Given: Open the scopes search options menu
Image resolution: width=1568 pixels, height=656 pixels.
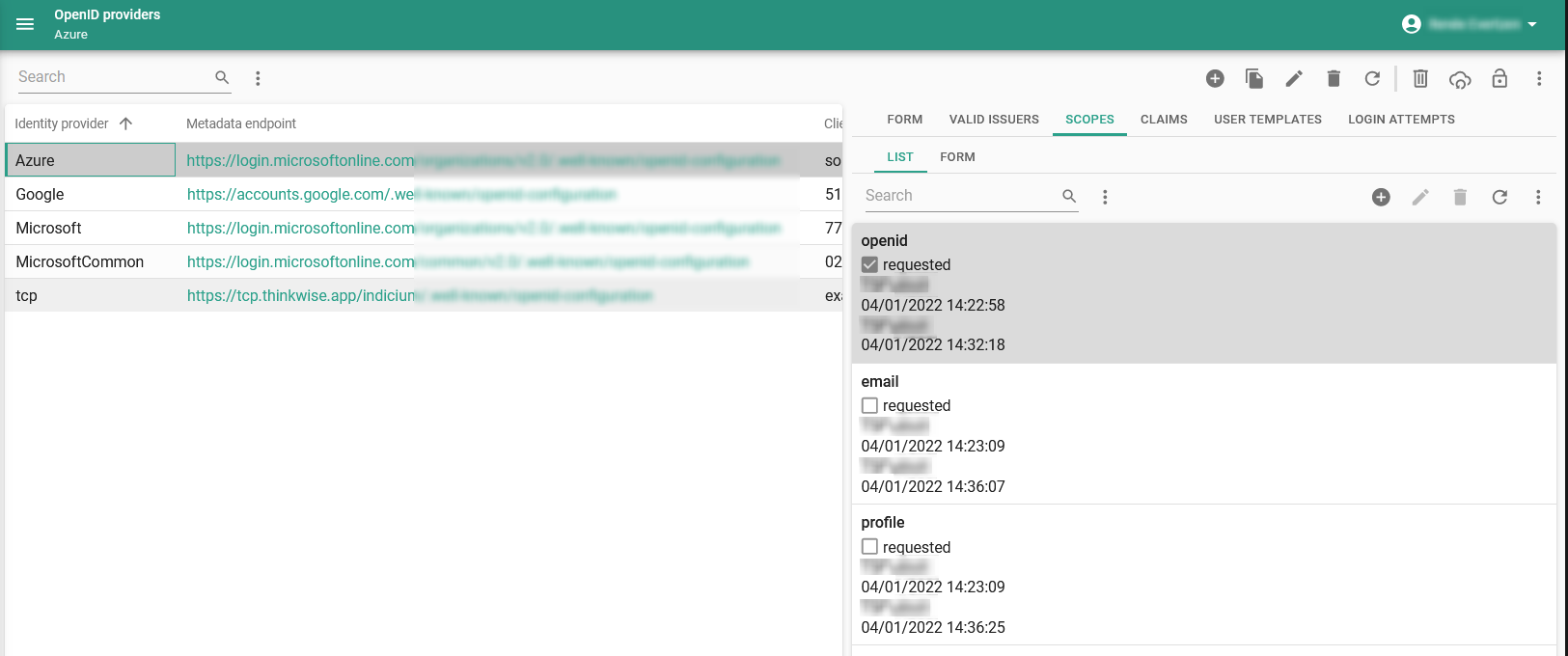Looking at the screenshot, I should click(1105, 197).
